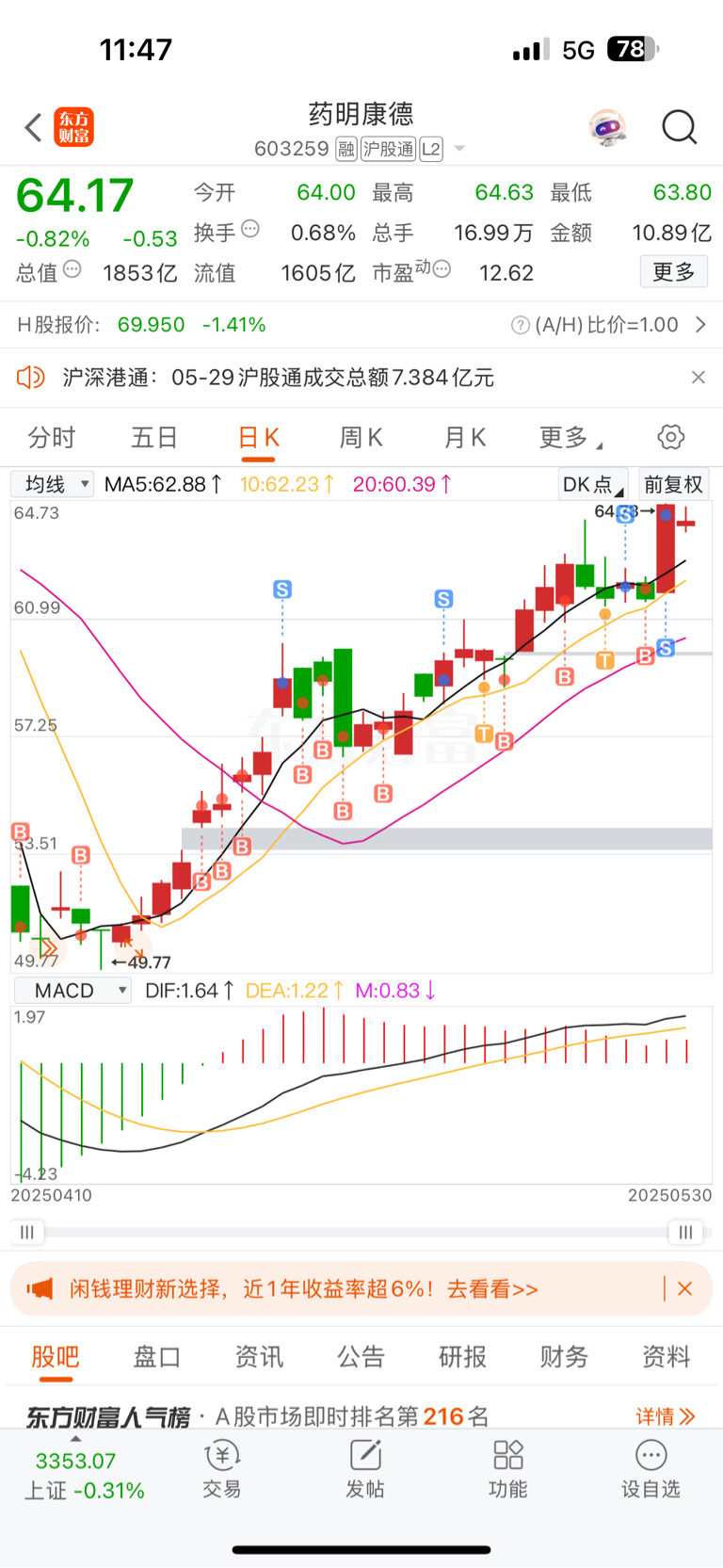Open the Eastmoney orange logo
Screen dimensions: 723x1568
pos(73,127)
